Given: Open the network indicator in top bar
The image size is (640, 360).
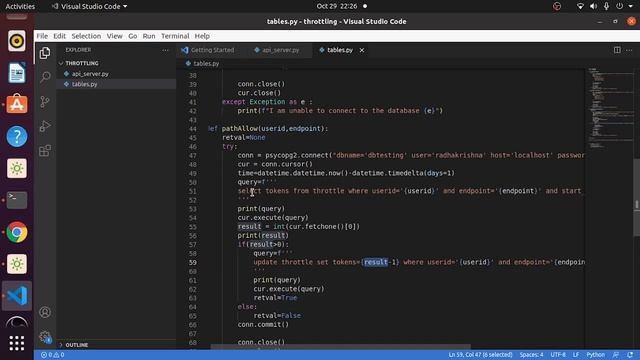Looking at the screenshot, I should click(580, 6).
